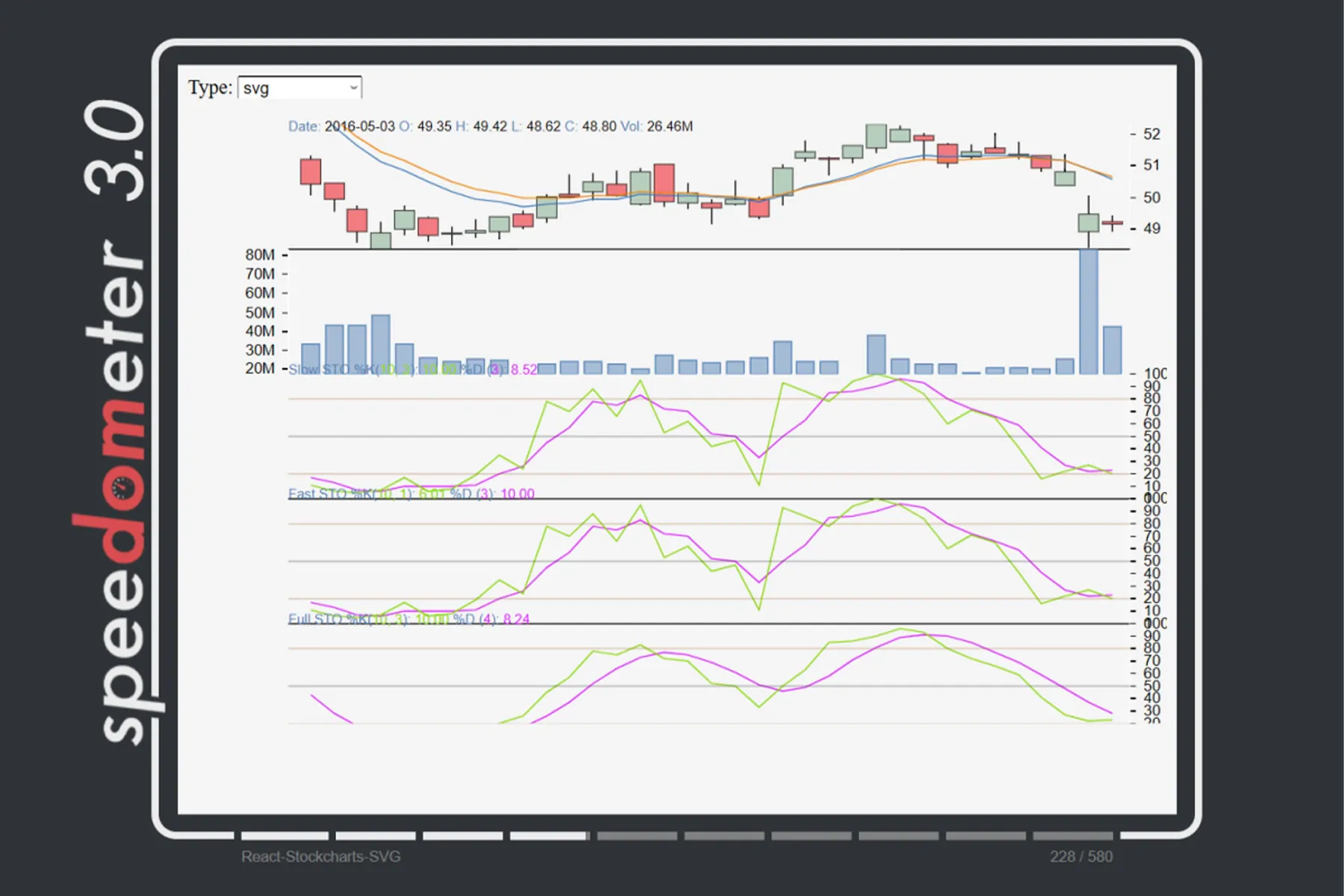Click the 80M volume axis label
The image size is (1344, 896).
(x=260, y=255)
